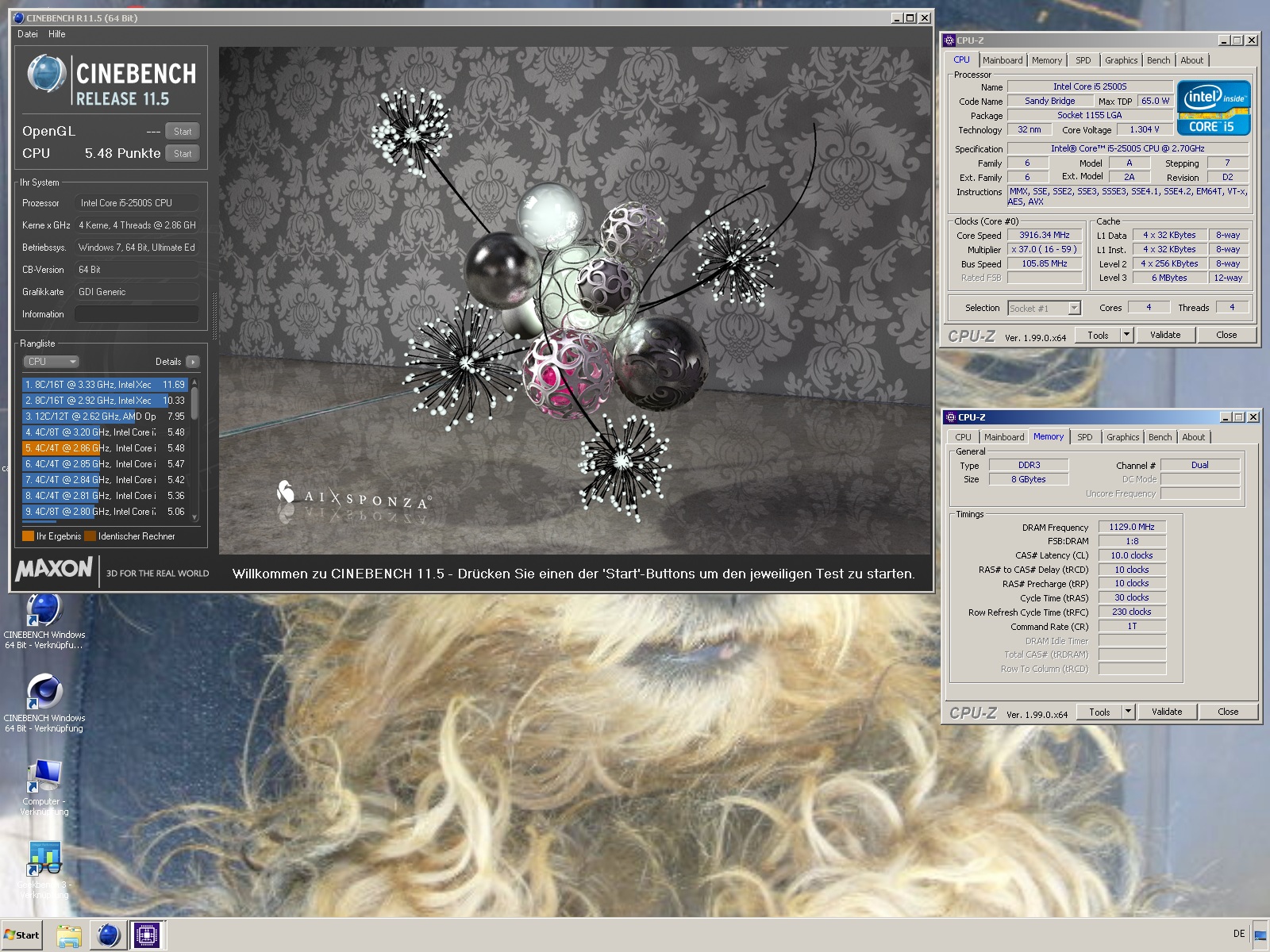Open the SPD tab in upper CPU-Z window

(x=1083, y=60)
